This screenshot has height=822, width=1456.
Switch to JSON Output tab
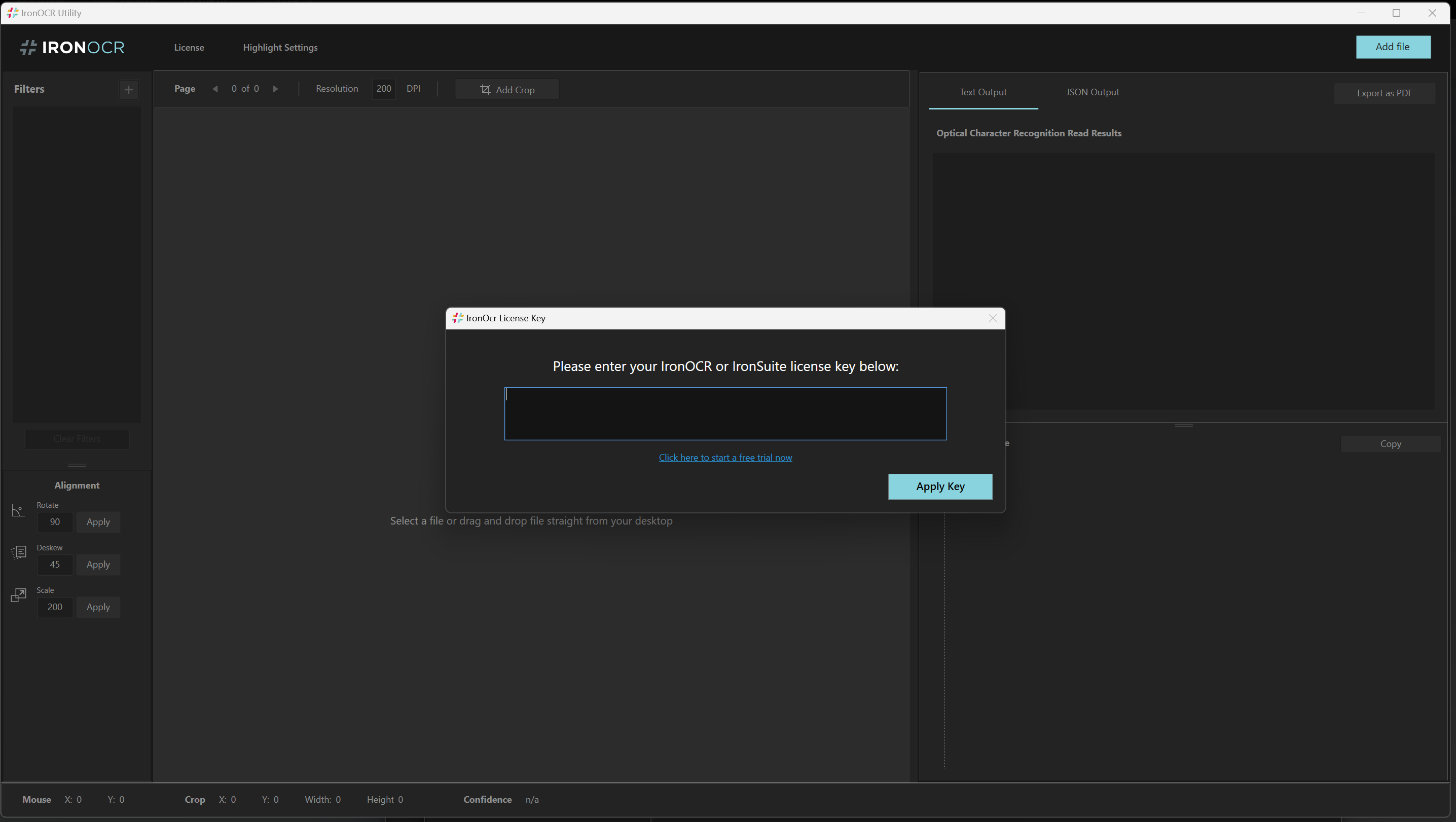[x=1092, y=92]
